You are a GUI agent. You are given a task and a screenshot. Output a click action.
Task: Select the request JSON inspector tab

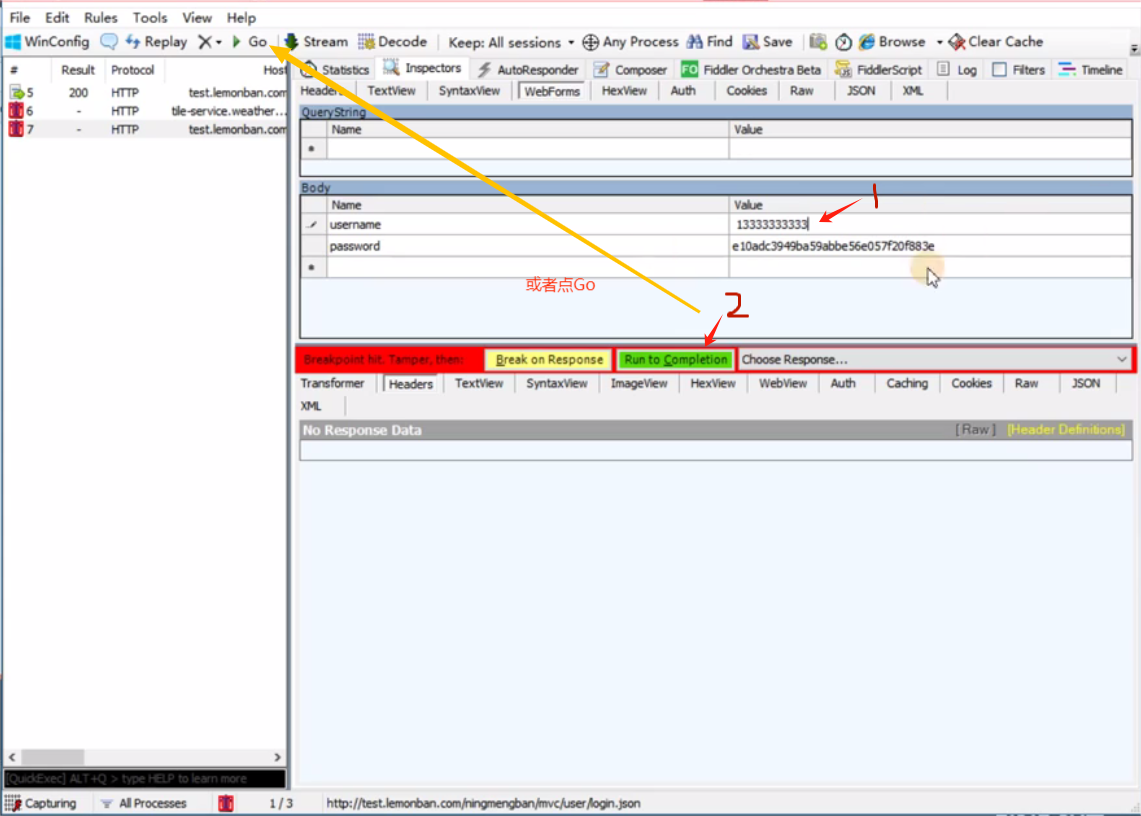[861, 90]
